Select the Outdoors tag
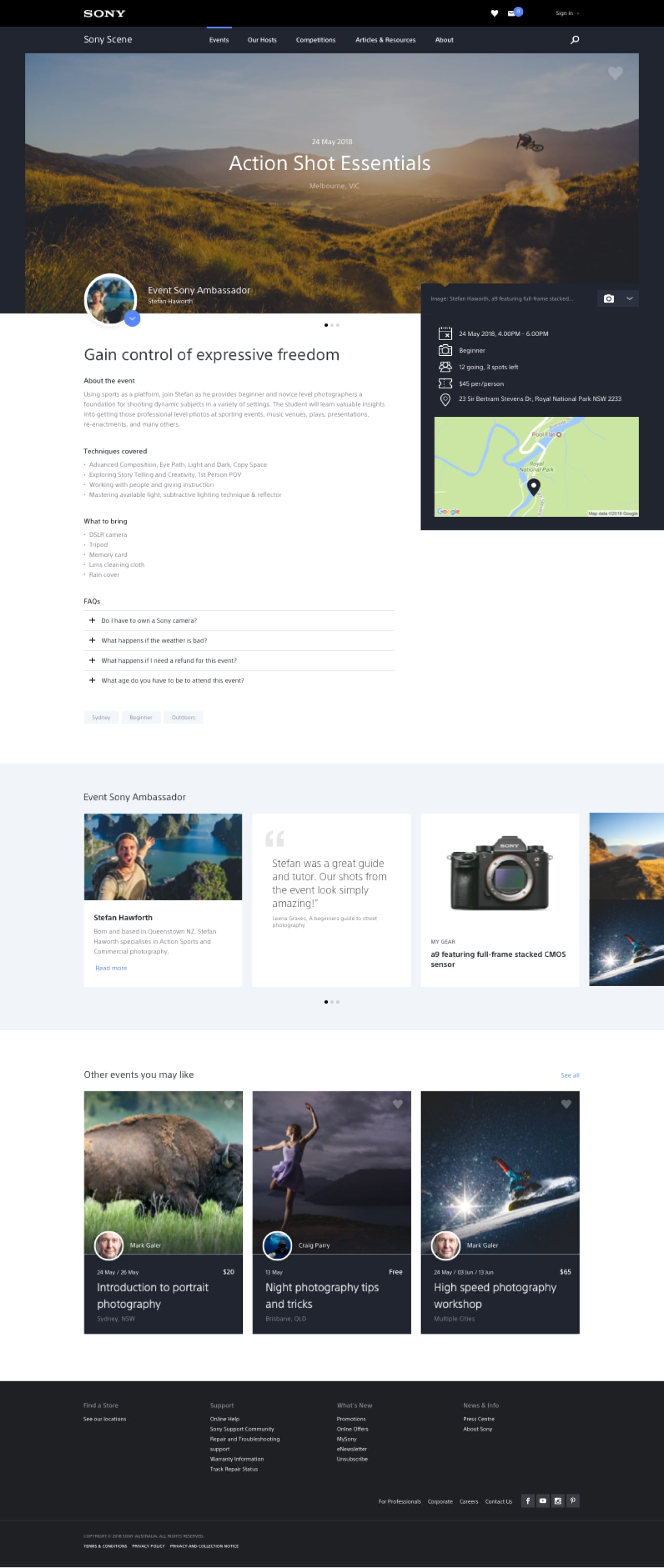The image size is (664, 1568). (183, 718)
